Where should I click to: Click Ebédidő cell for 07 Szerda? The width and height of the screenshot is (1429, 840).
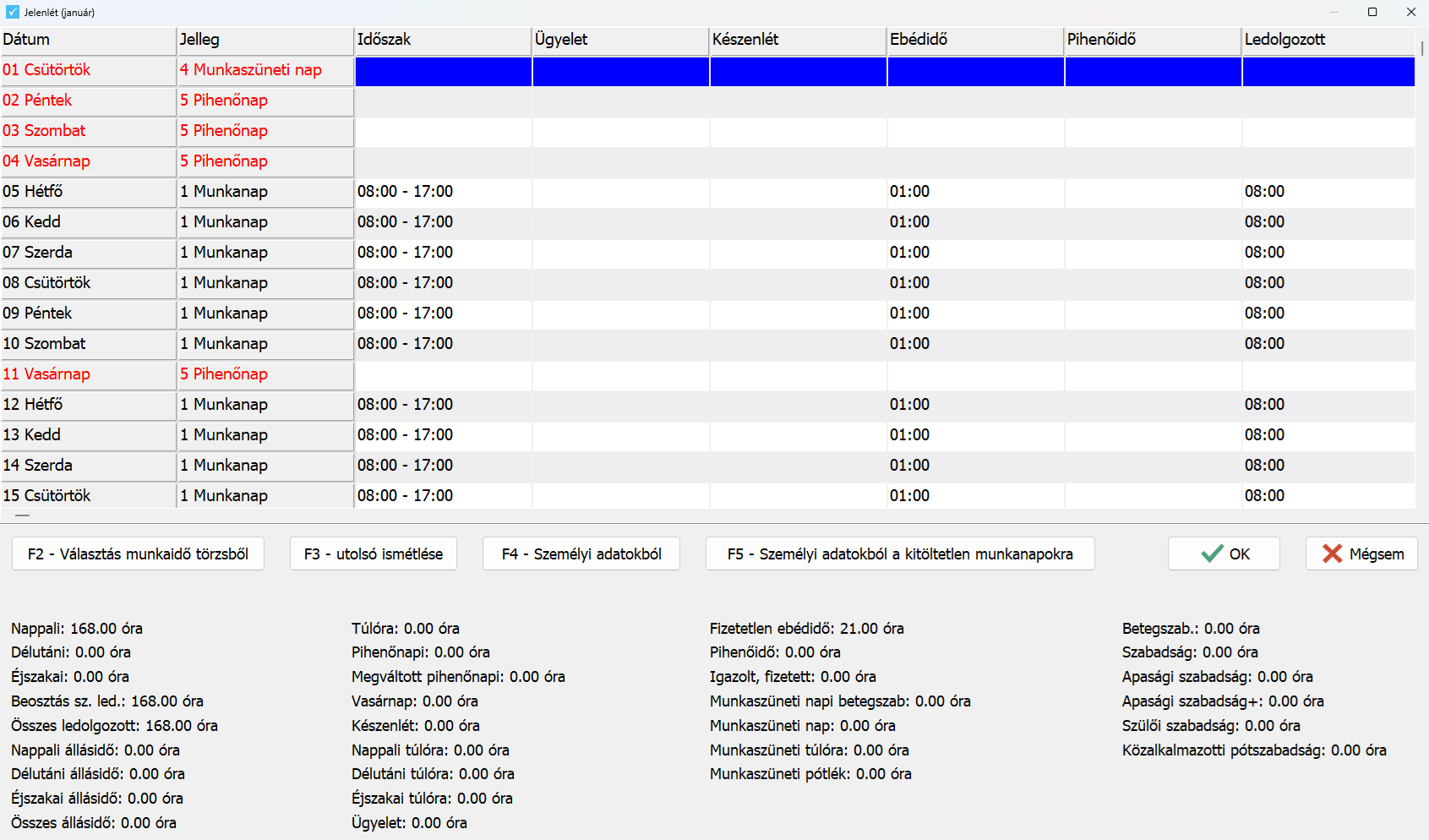pos(975,253)
